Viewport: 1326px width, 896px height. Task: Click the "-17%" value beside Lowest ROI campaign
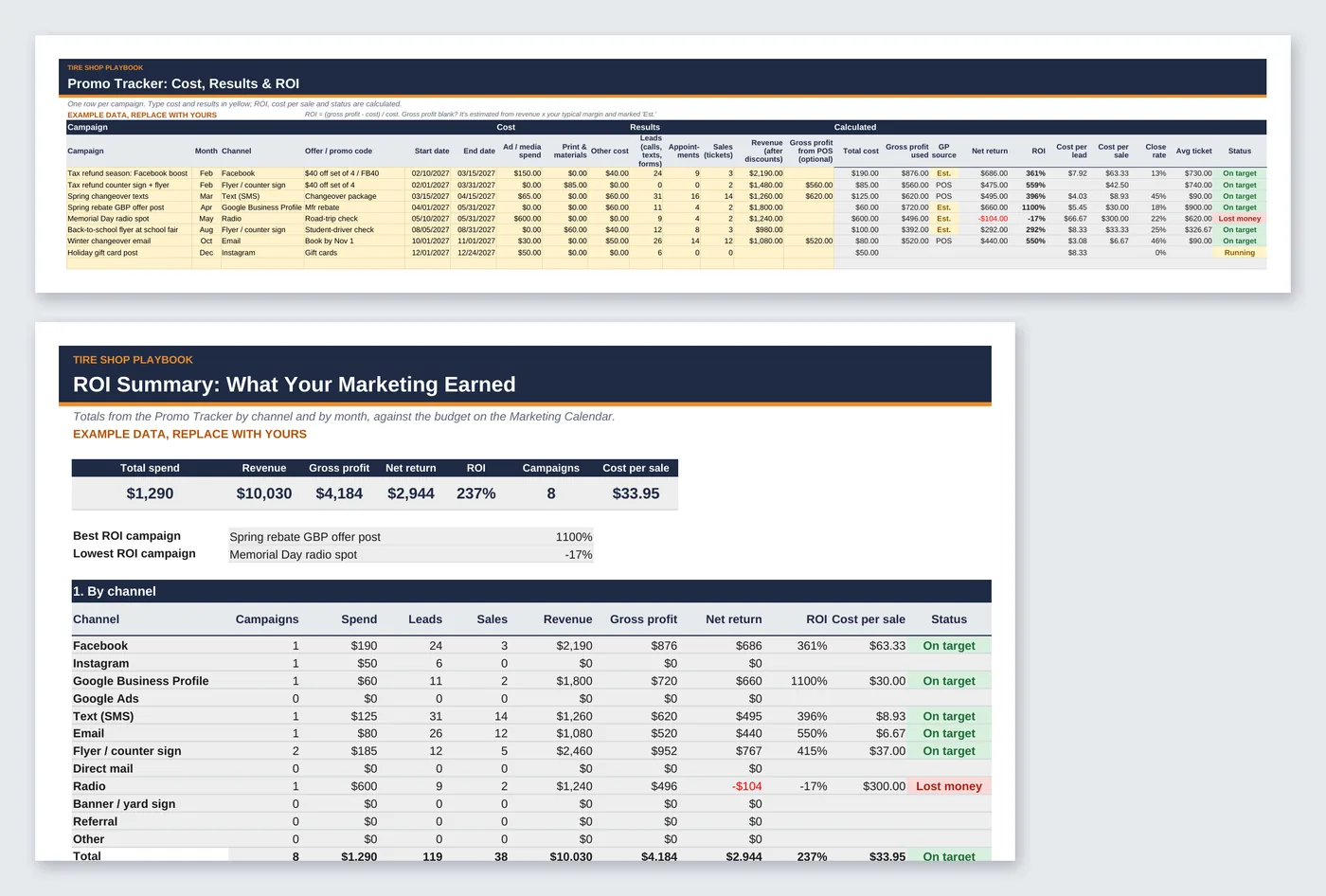point(579,555)
